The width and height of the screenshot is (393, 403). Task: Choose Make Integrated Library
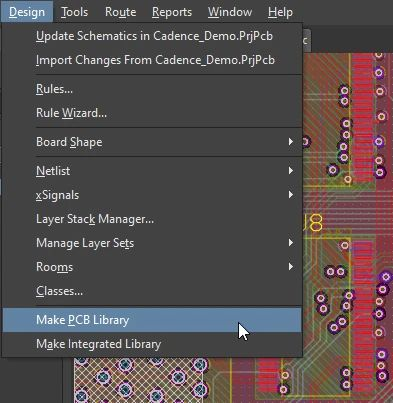click(152, 344)
